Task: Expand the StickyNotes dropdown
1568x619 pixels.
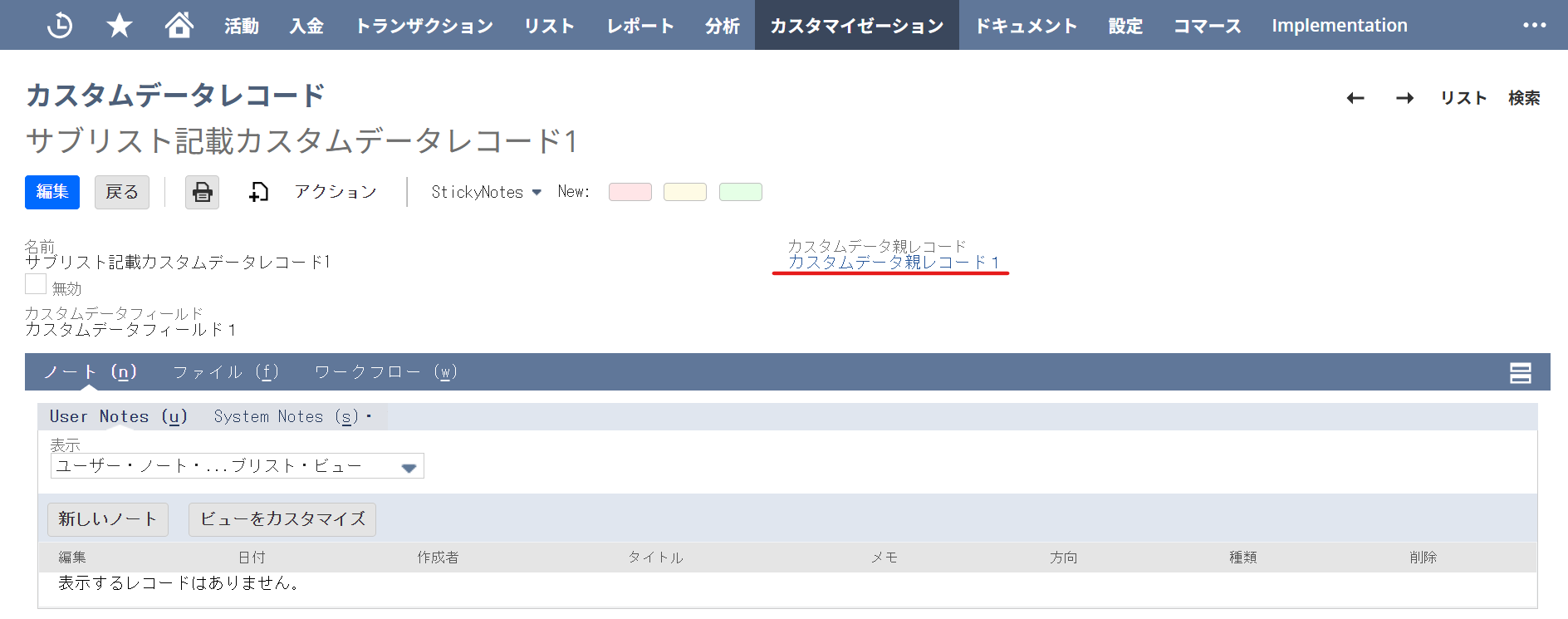Action: [x=486, y=192]
